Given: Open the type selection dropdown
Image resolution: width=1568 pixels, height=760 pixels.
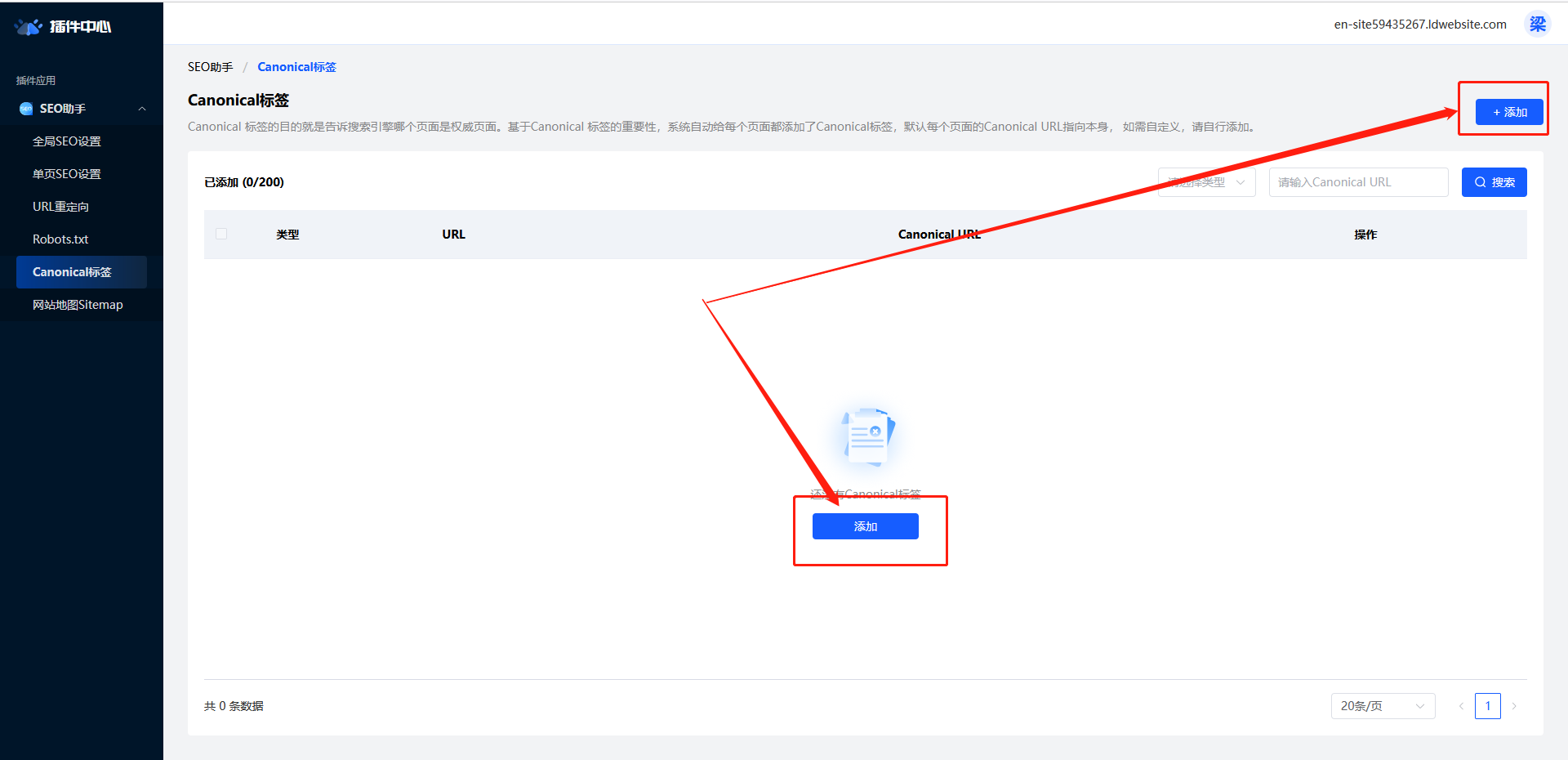Looking at the screenshot, I should pyautogui.click(x=1206, y=182).
